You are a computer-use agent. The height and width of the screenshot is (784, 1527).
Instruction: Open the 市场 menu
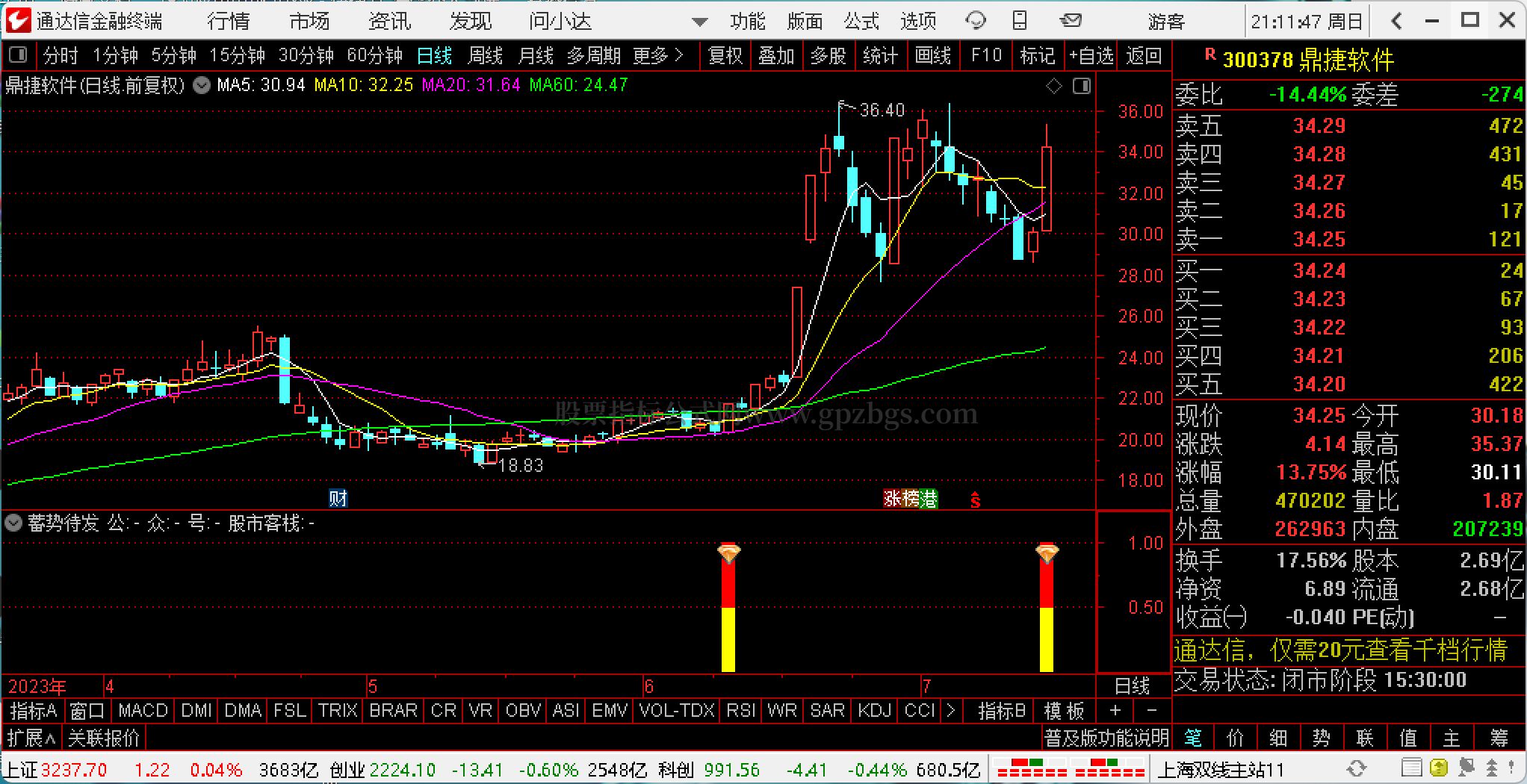pos(309,21)
